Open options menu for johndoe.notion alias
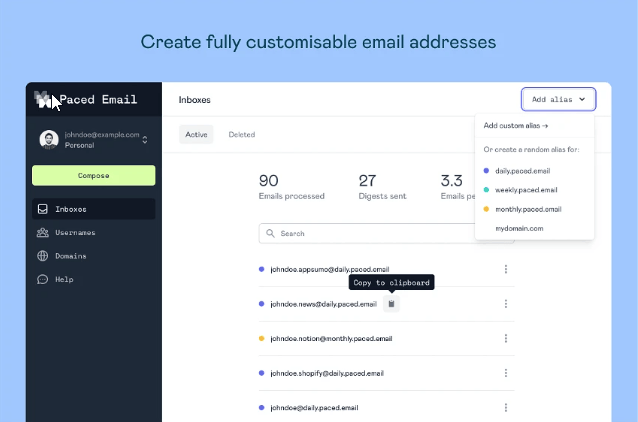Screen dimensions: 638x422 click(506, 338)
